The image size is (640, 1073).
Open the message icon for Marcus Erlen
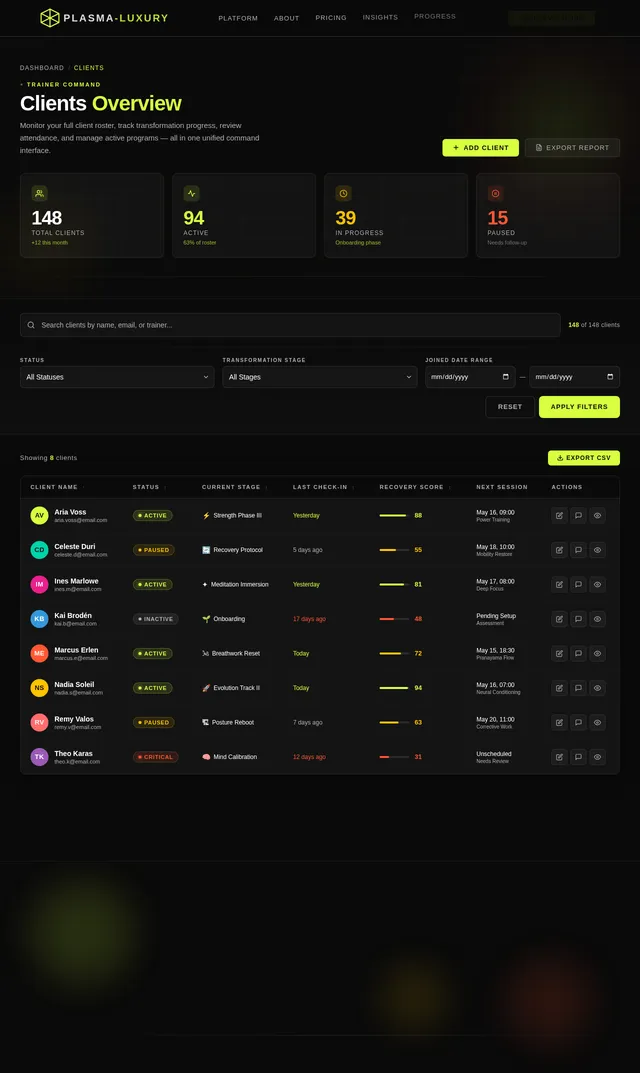click(x=578, y=654)
